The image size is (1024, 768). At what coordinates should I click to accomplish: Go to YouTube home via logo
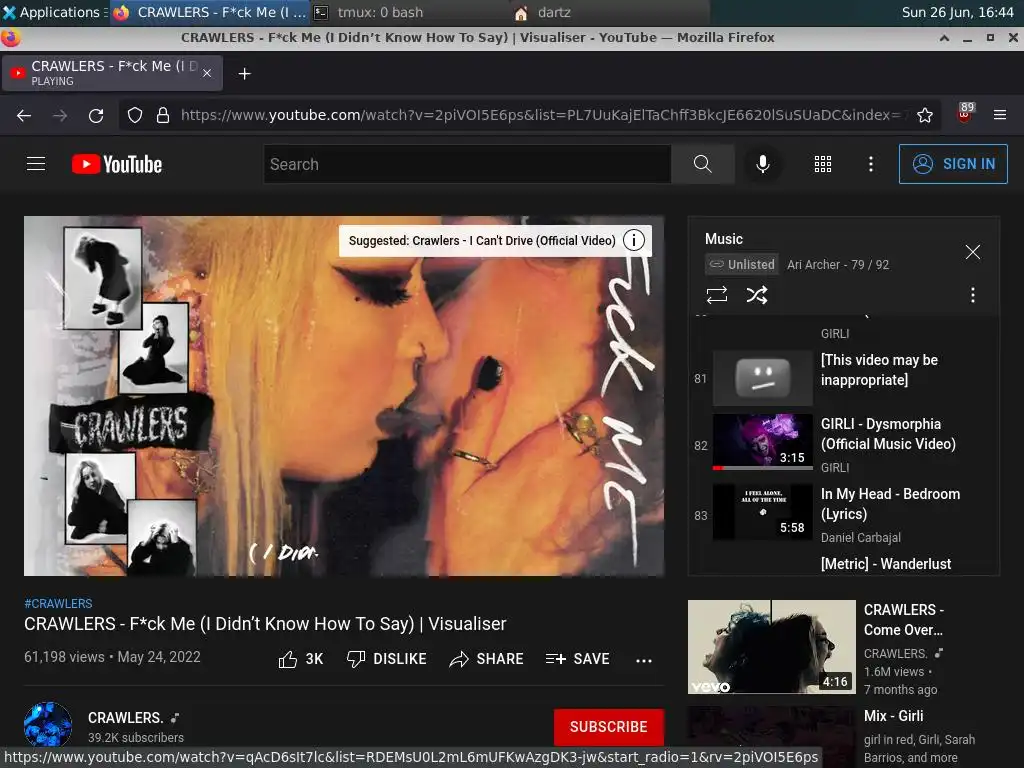click(x=117, y=164)
